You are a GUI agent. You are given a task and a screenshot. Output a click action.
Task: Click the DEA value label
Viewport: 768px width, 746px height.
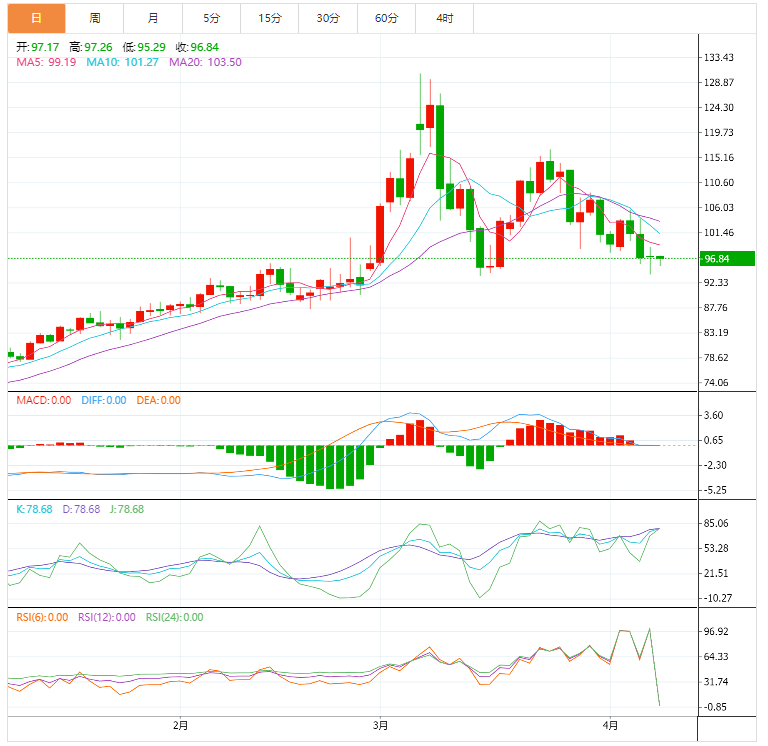click(x=159, y=400)
